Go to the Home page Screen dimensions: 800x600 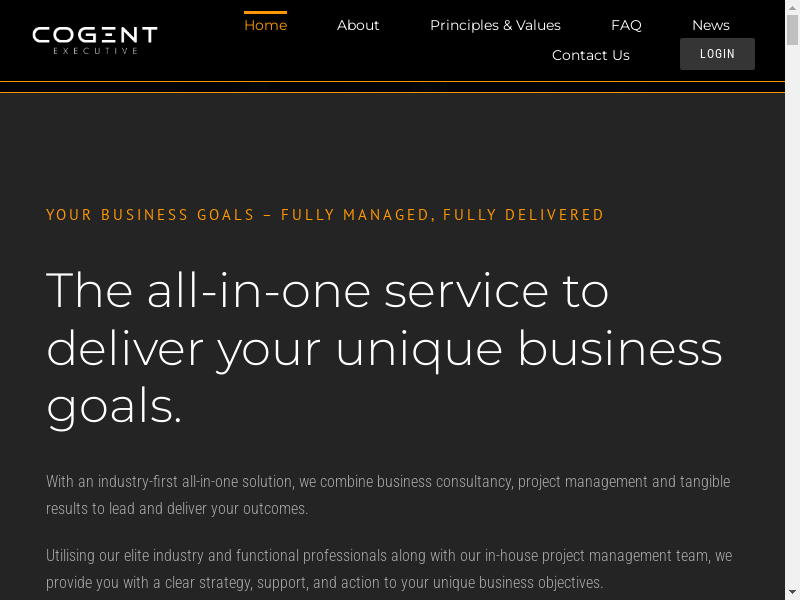coord(265,26)
